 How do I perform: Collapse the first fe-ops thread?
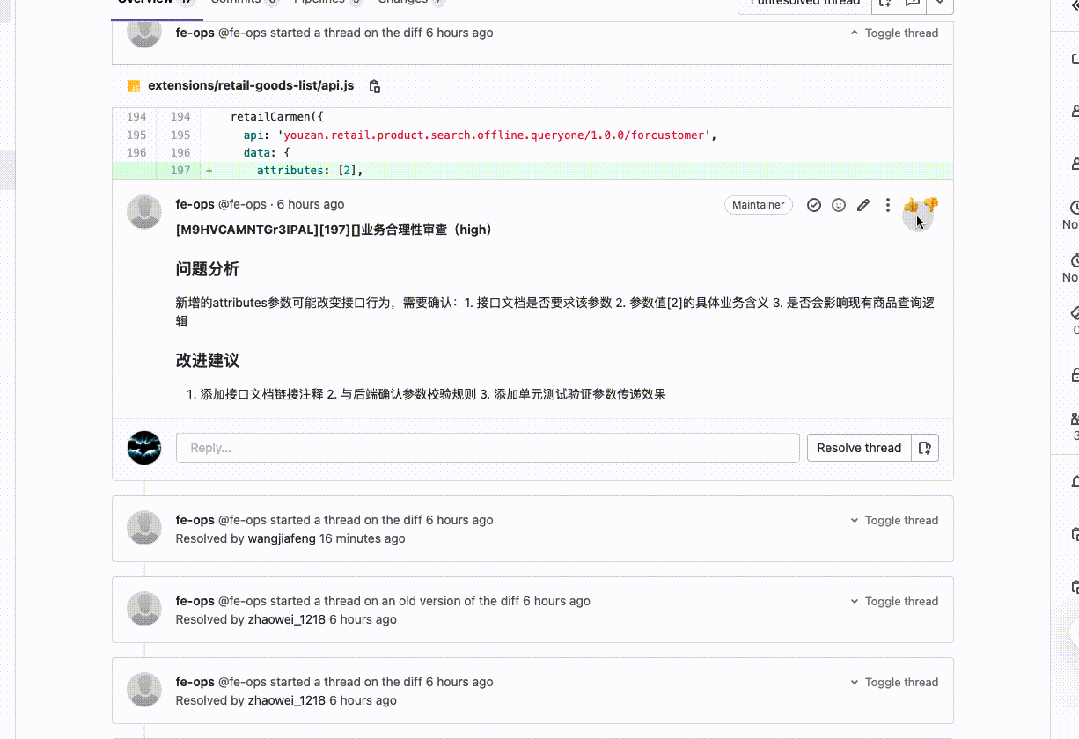click(x=893, y=32)
